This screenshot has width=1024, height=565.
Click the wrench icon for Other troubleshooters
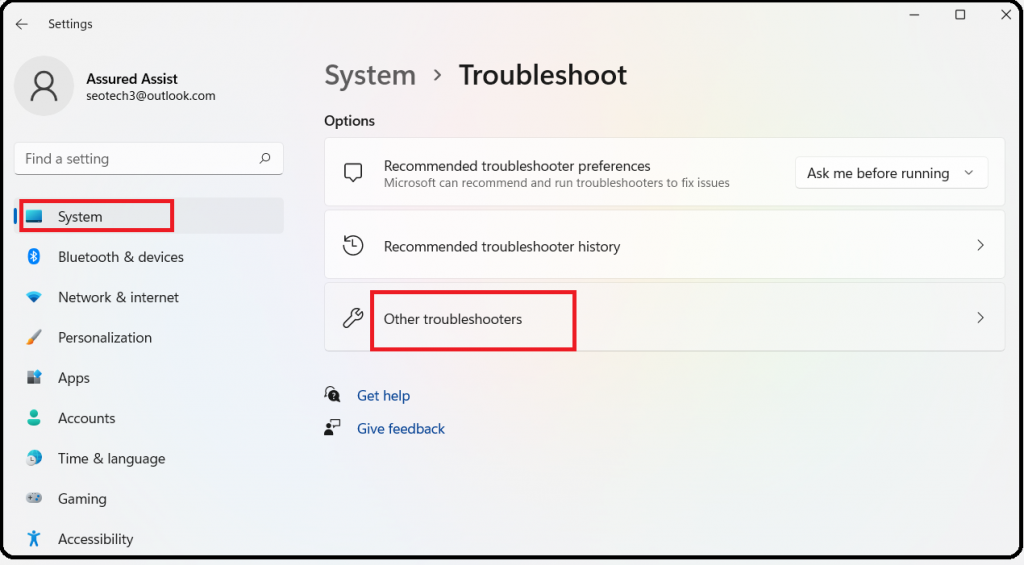tap(353, 318)
